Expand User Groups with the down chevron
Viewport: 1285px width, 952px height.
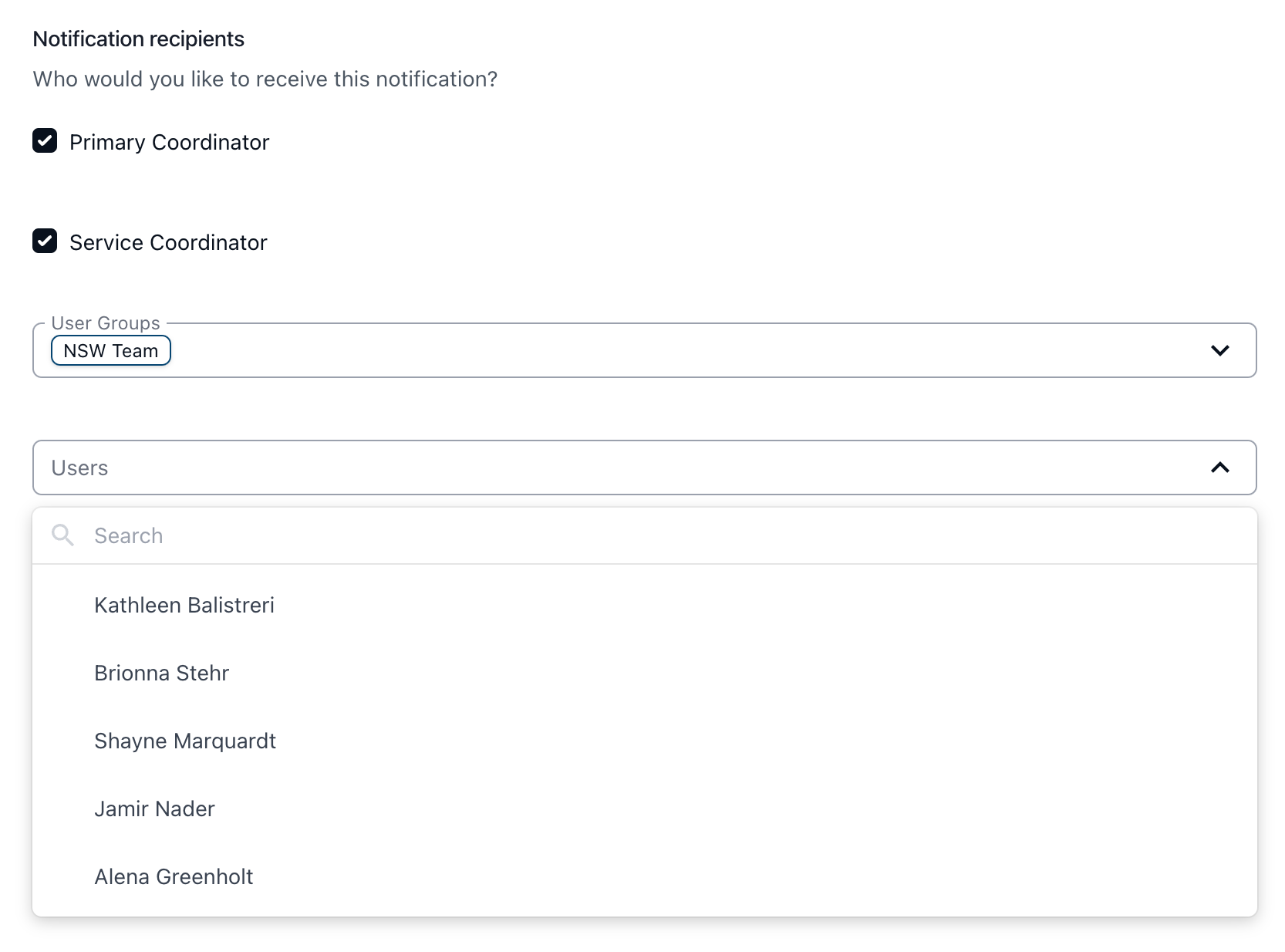[1219, 351]
